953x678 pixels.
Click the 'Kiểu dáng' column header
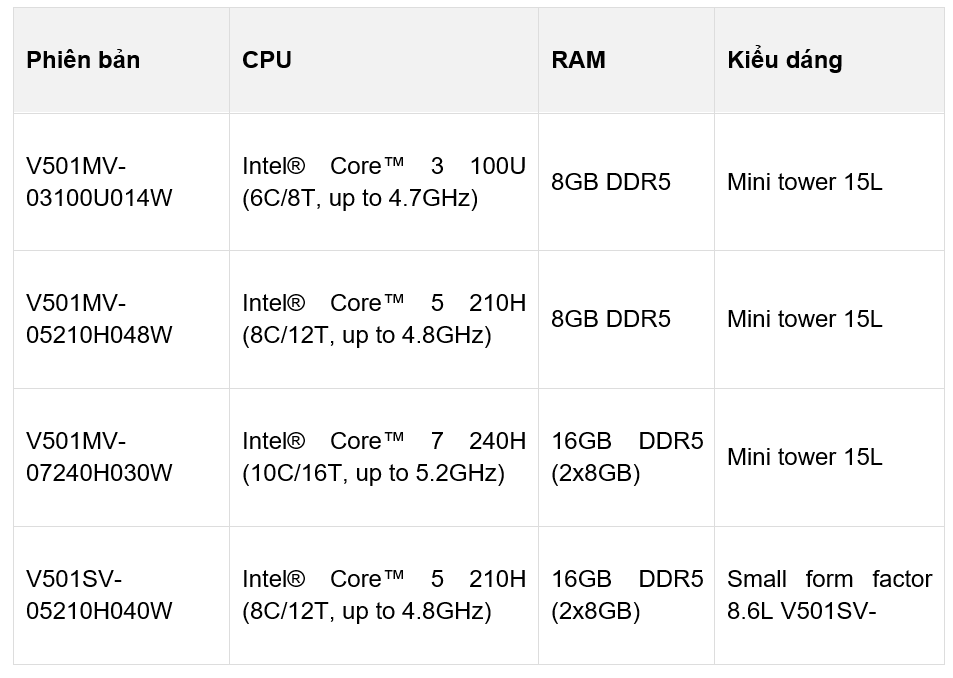[784, 60]
